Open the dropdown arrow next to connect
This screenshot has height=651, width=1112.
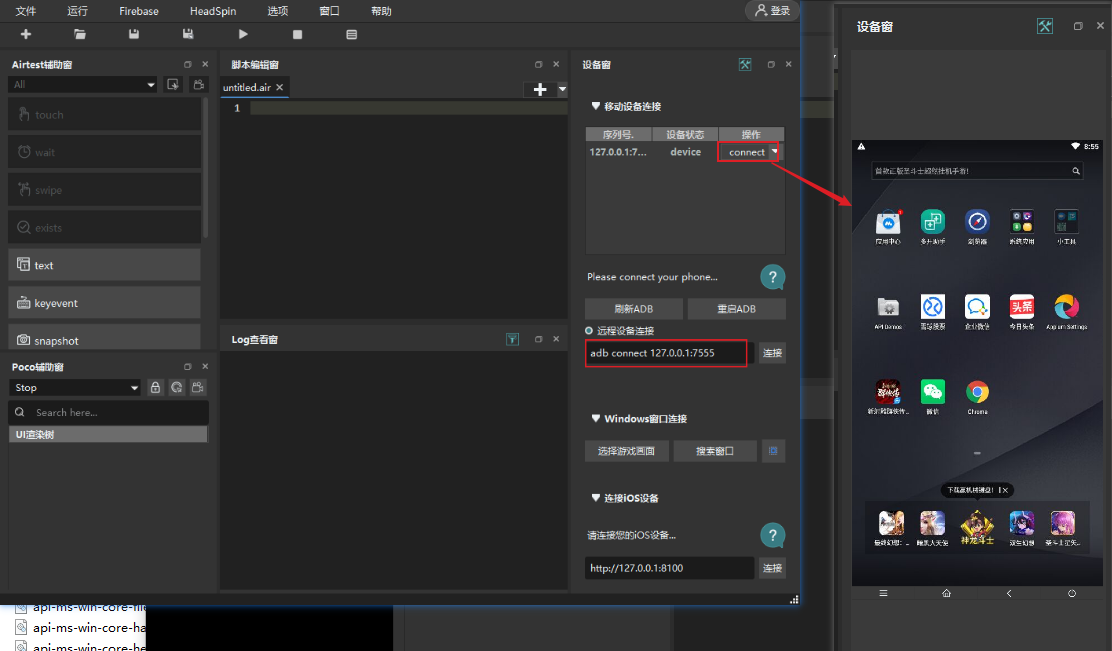(774, 151)
